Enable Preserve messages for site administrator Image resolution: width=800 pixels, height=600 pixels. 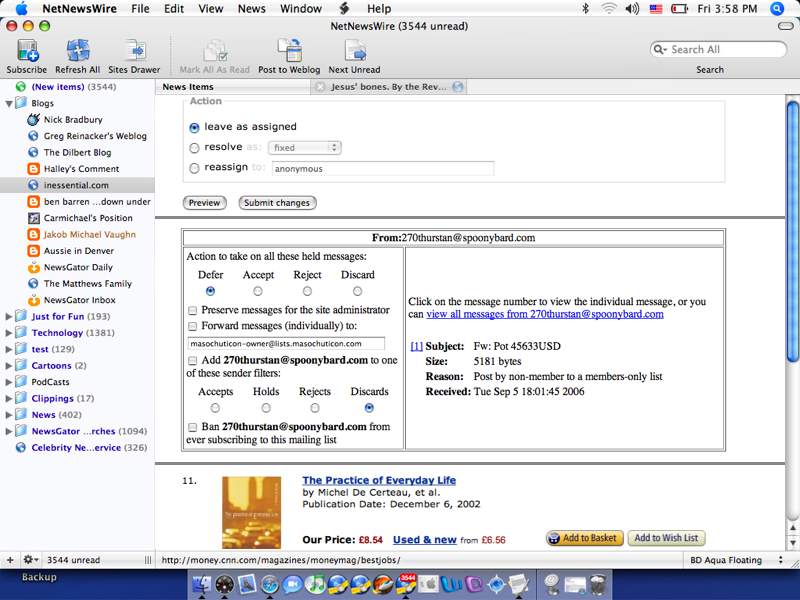coord(193,310)
